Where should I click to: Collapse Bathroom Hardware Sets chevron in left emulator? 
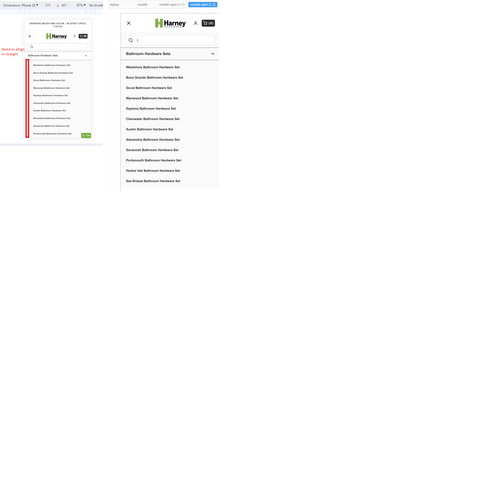pos(86,56)
